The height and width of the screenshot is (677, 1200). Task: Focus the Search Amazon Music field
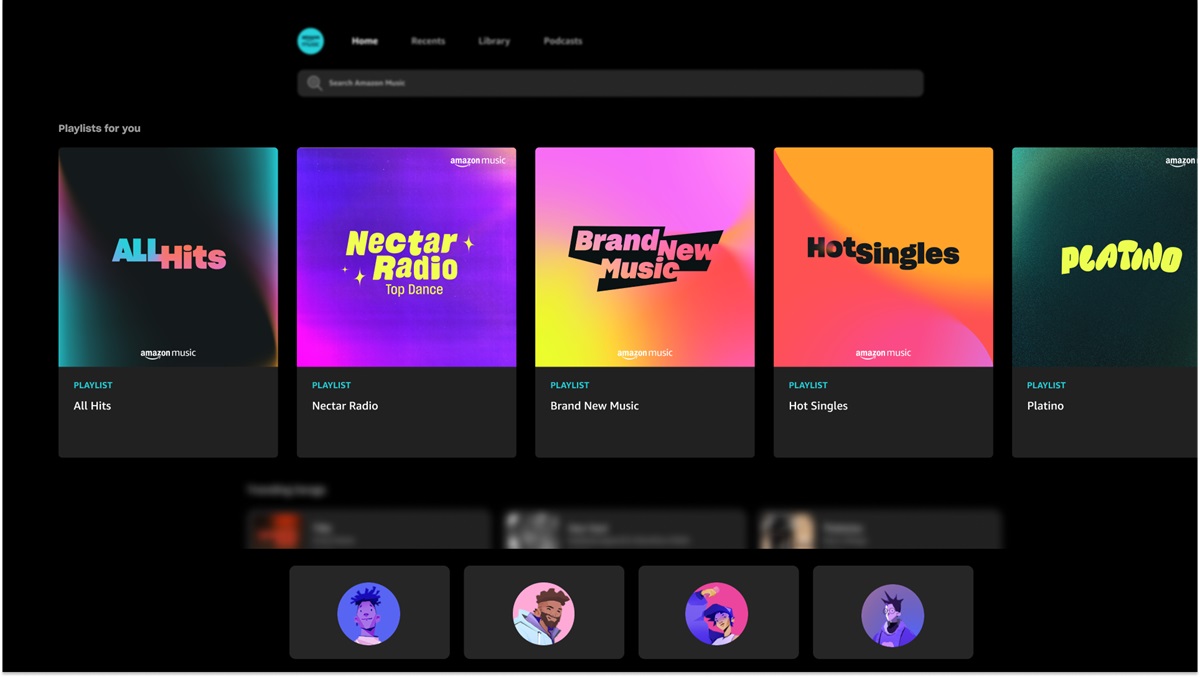point(610,83)
